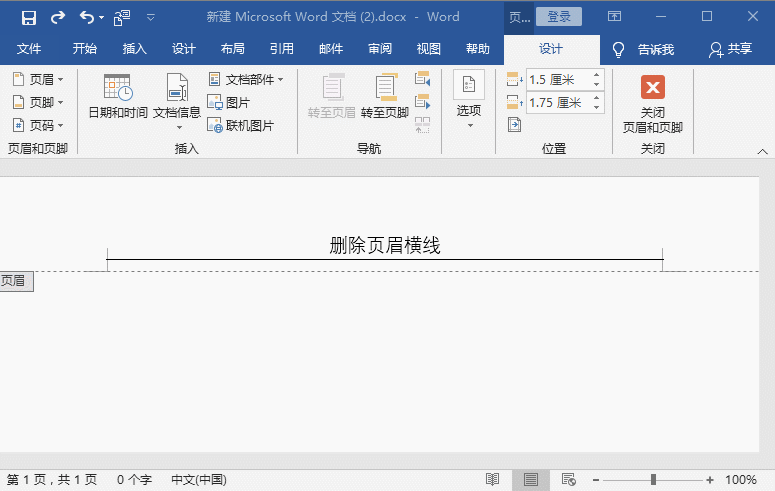Screen dimensions: 775x491
Task: Switch to the 插入 tab
Action: (x=134, y=49)
